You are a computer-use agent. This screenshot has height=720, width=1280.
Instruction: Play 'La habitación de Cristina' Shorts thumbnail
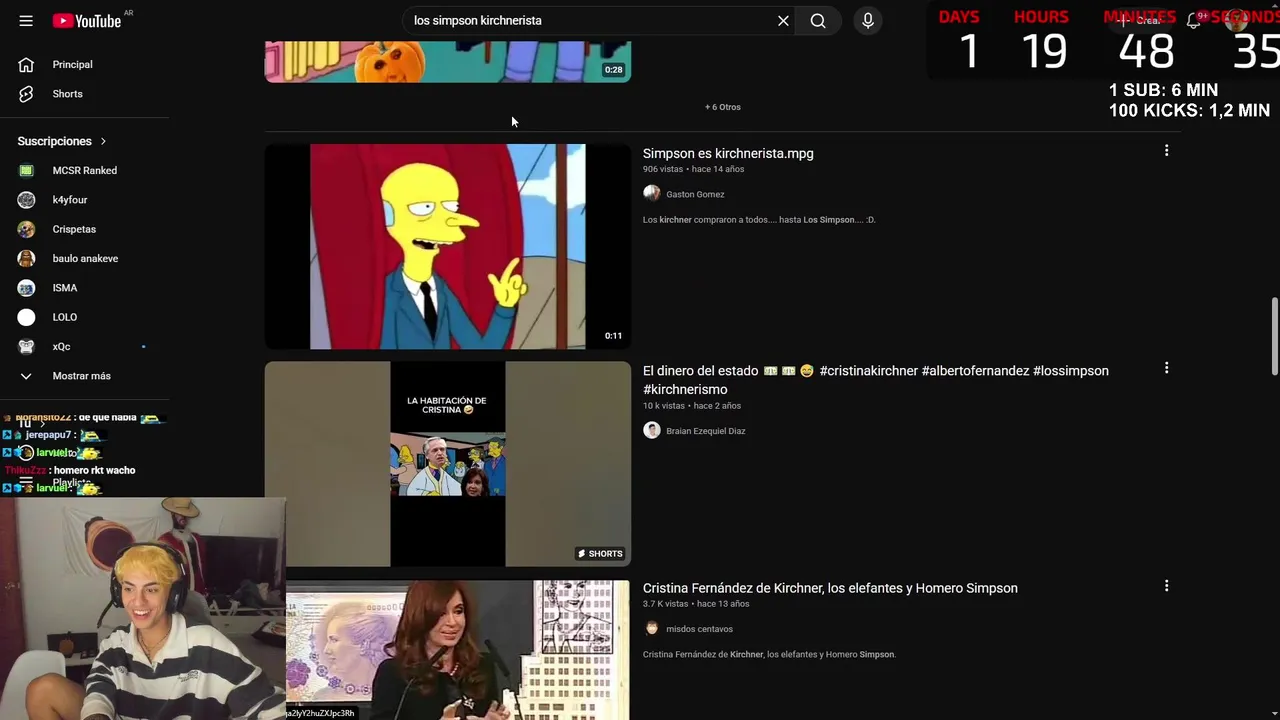448,464
